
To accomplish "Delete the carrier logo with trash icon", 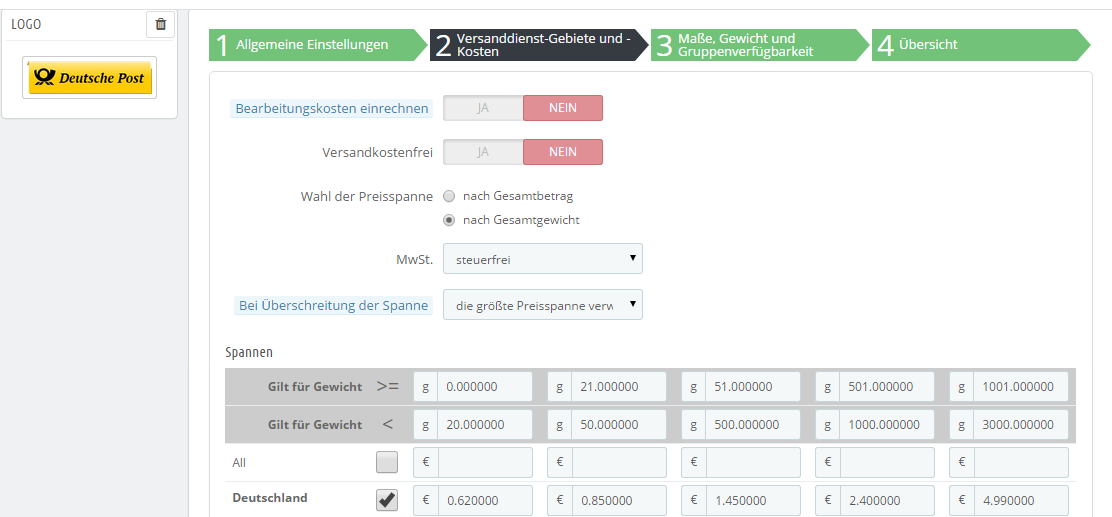I will coord(160,24).
